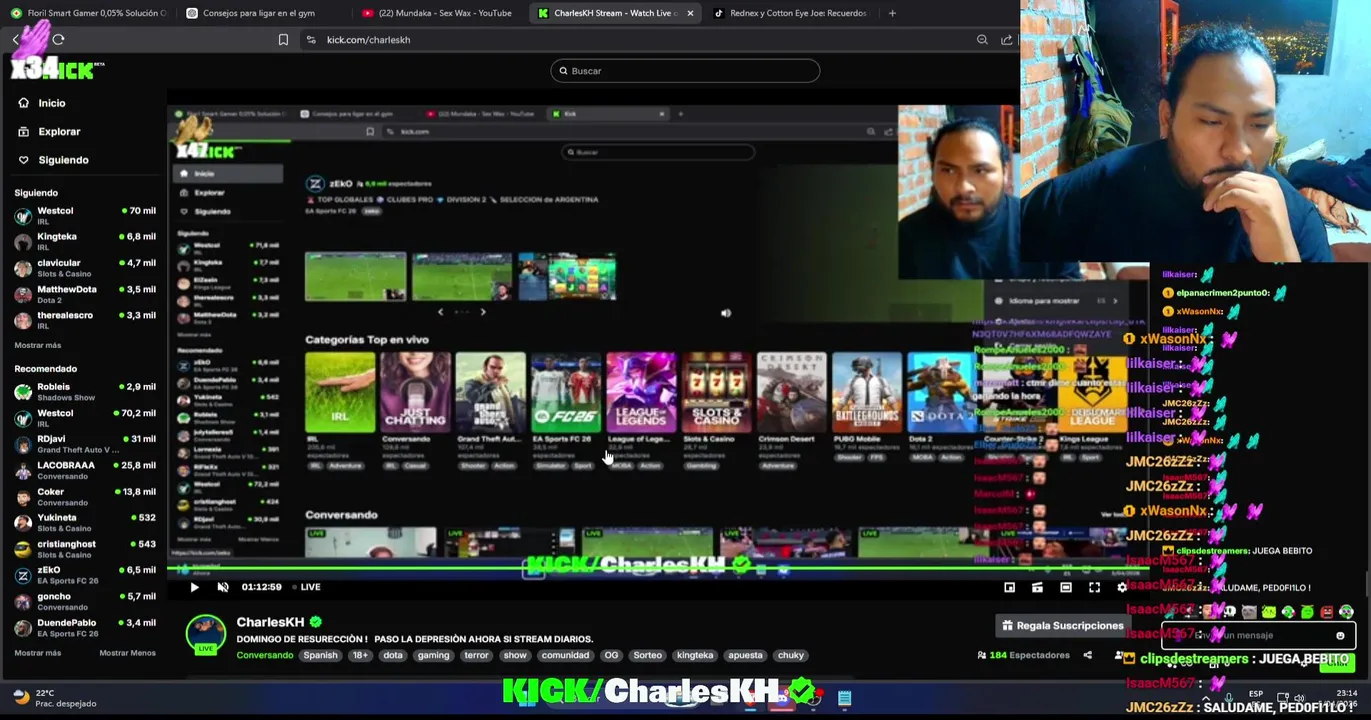Image resolution: width=1371 pixels, height=720 pixels.
Task: Expand Siguiendo list with Mostrar más
Action: click(x=38, y=345)
